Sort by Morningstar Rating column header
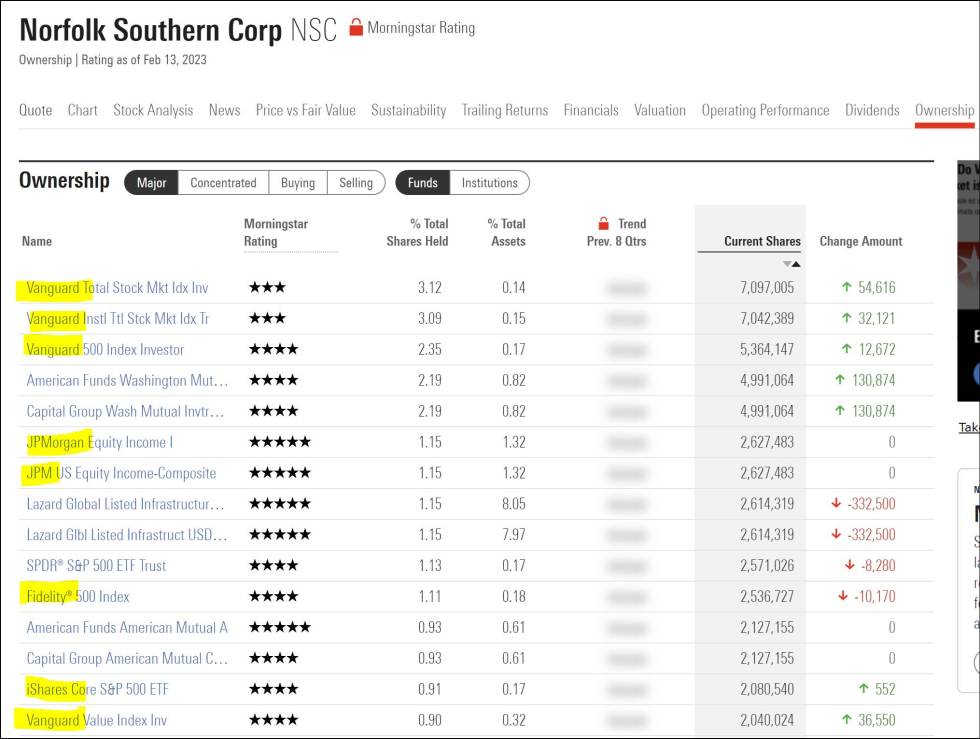980x739 pixels. pos(276,233)
